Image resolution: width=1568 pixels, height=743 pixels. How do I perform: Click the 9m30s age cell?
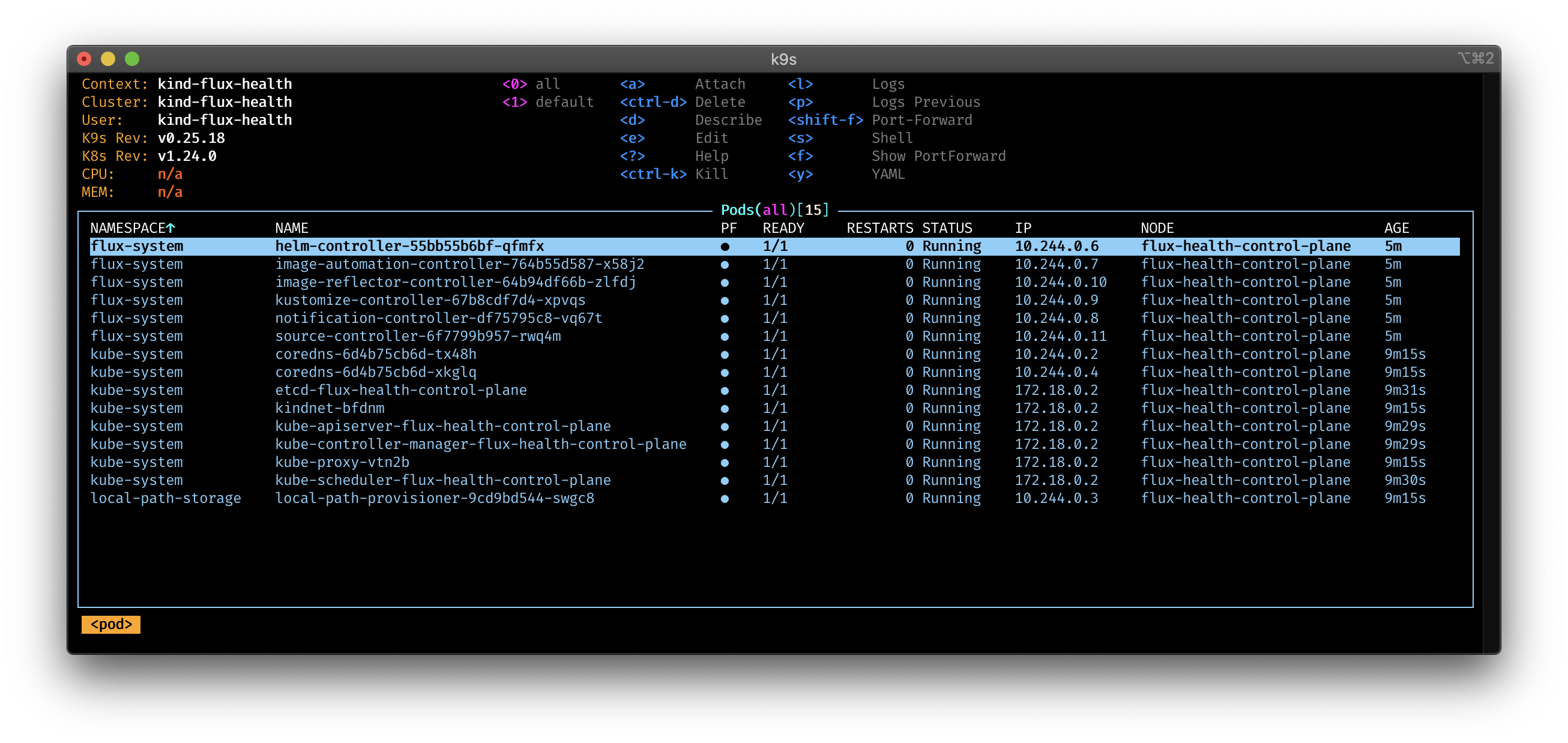point(1405,480)
